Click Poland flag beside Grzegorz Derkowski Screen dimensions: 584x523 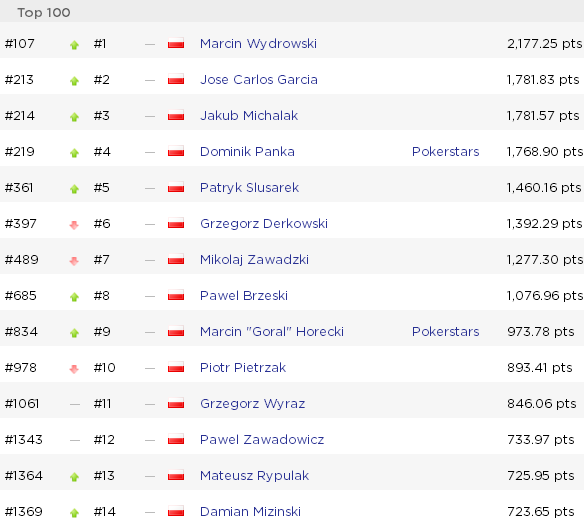176,223
